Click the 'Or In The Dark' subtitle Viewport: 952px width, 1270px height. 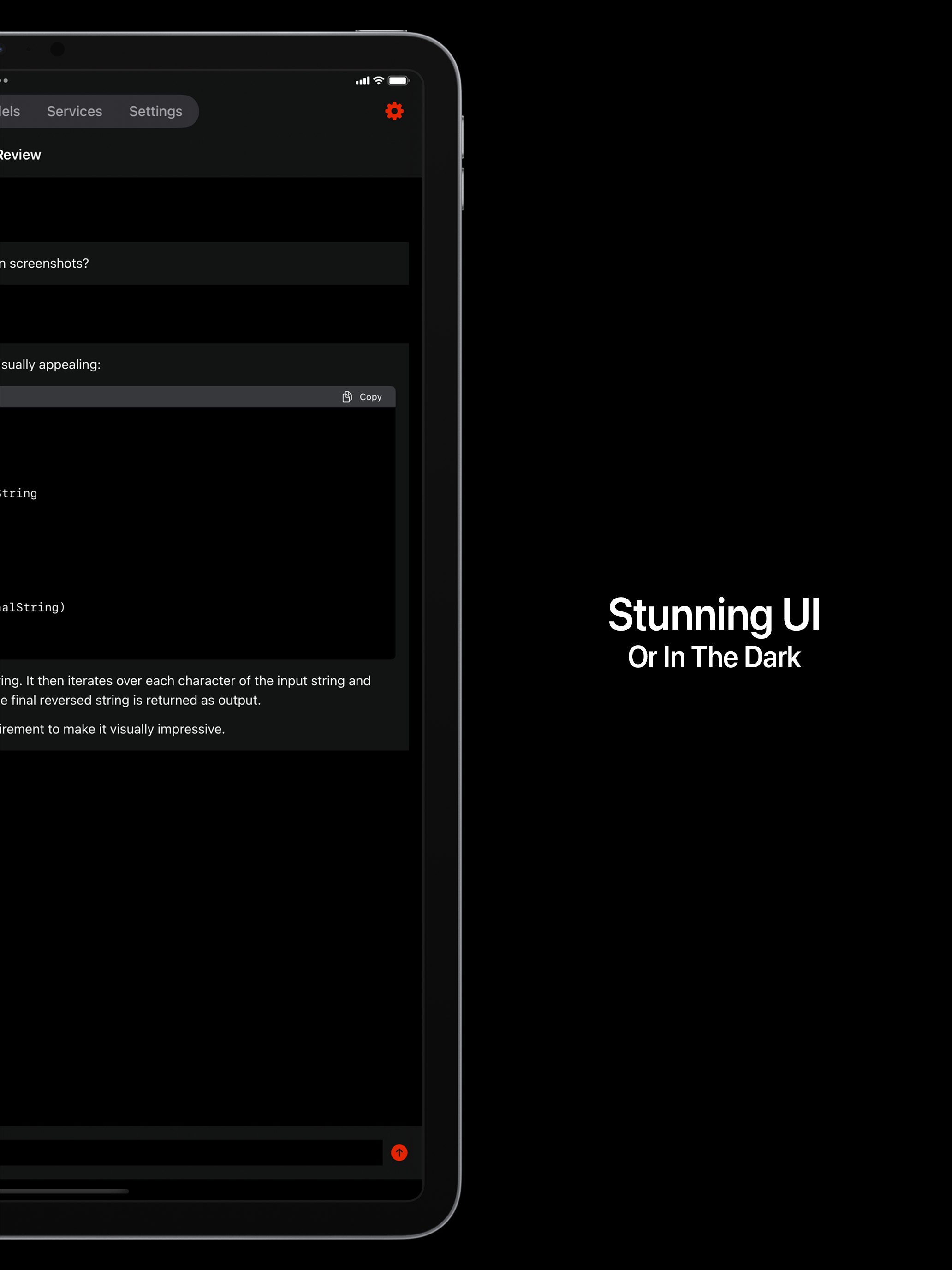[714, 657]
